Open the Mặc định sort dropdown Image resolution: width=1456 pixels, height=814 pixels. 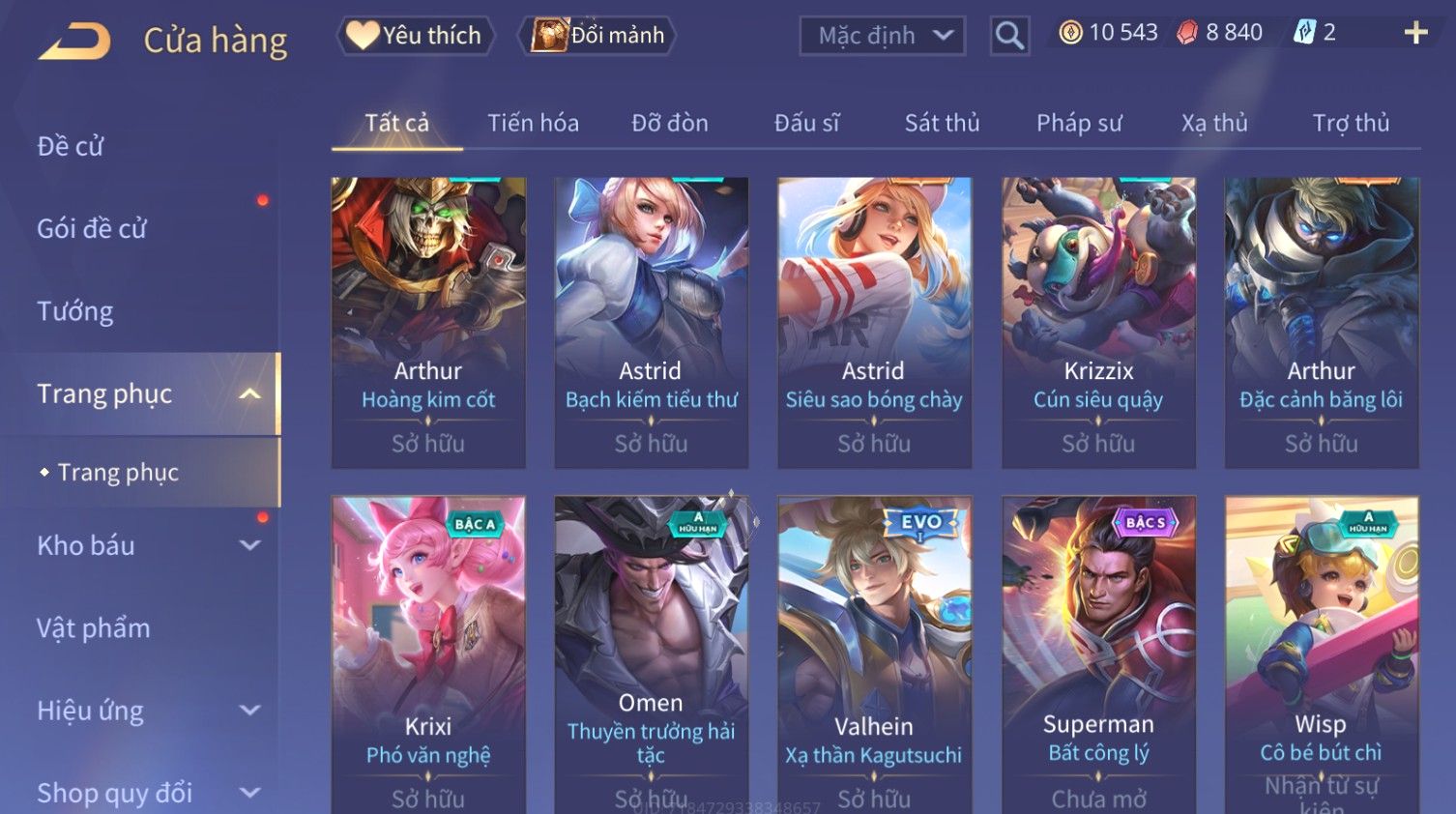[x=882, y=36]
